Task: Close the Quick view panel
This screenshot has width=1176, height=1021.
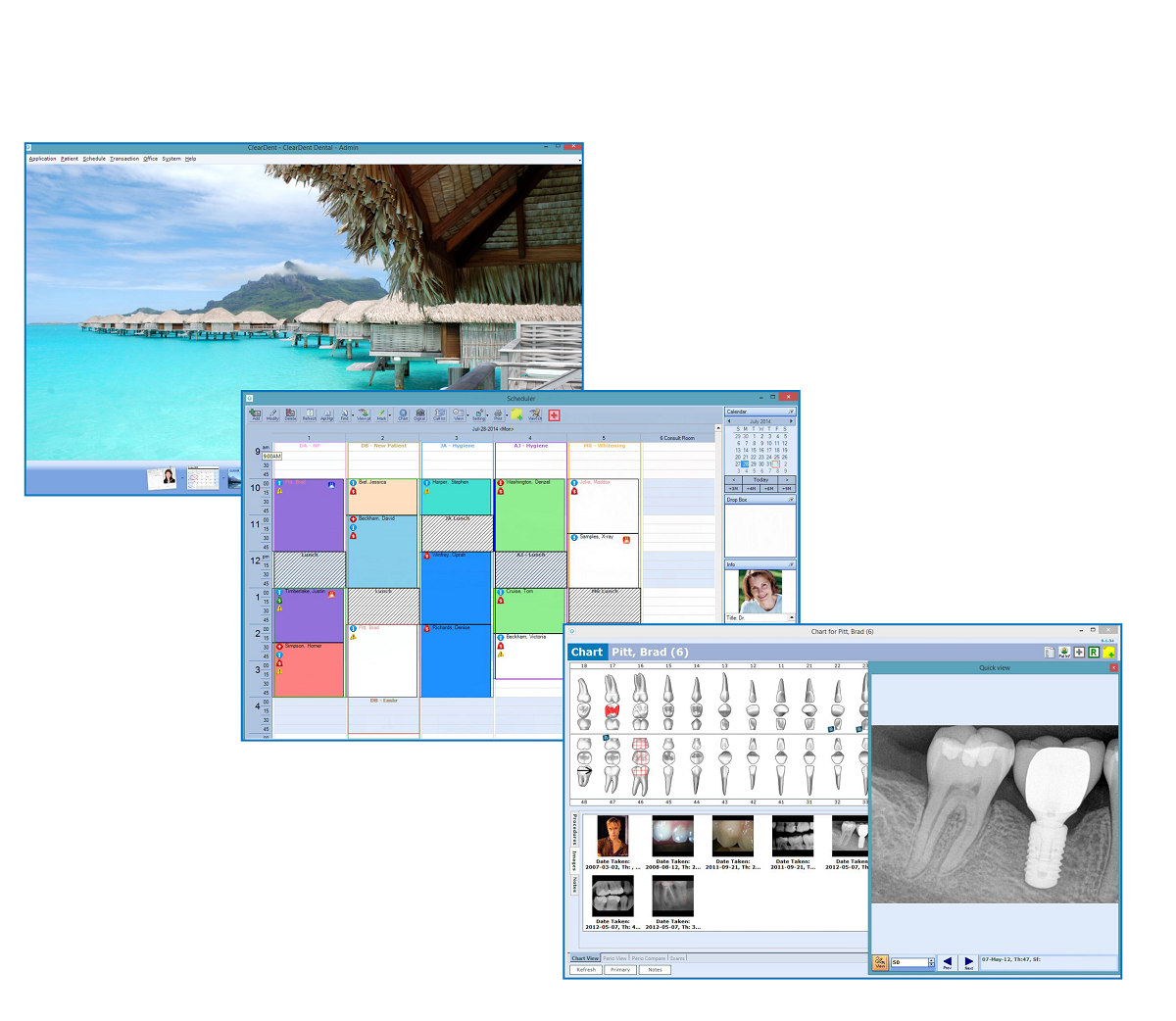Action: [1113, 667]
